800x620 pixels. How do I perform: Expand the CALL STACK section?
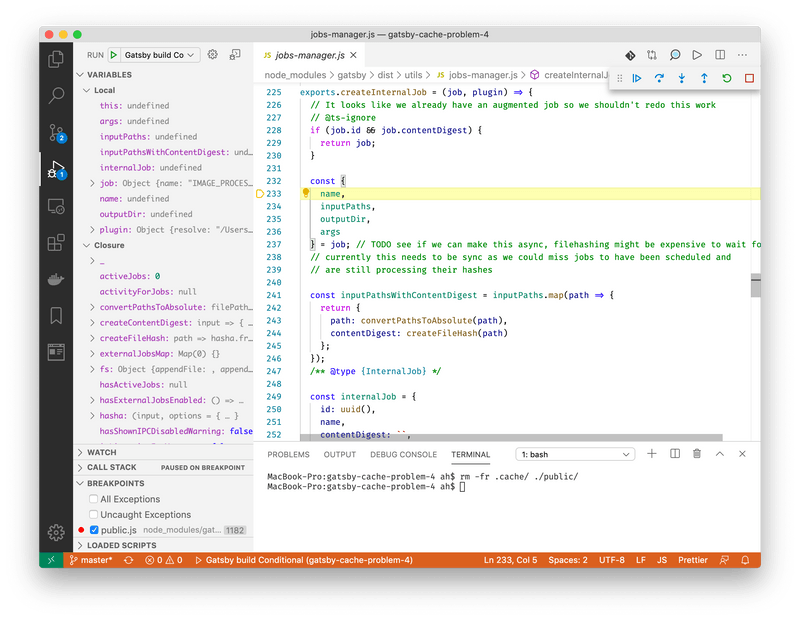tap(80, 467)
